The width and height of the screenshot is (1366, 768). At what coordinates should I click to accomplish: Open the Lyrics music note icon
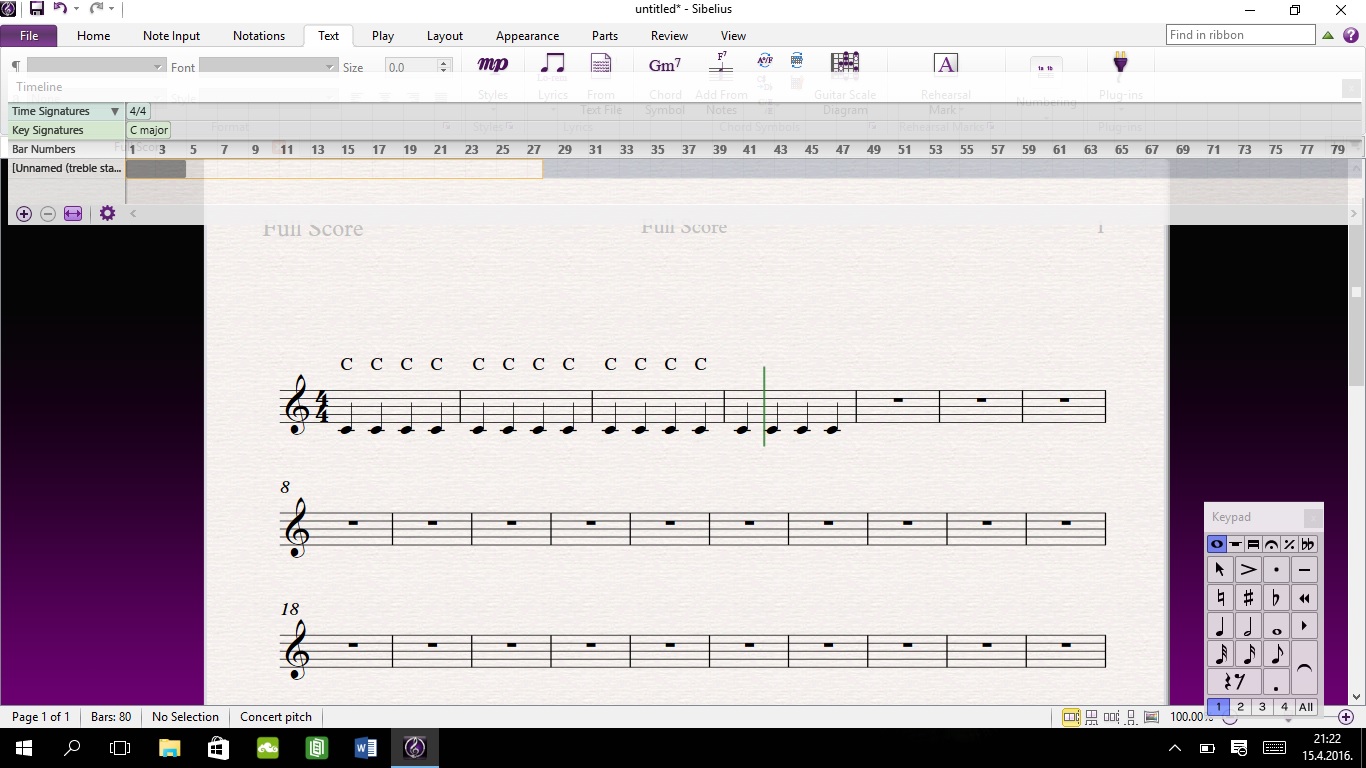tap(552, 64)
